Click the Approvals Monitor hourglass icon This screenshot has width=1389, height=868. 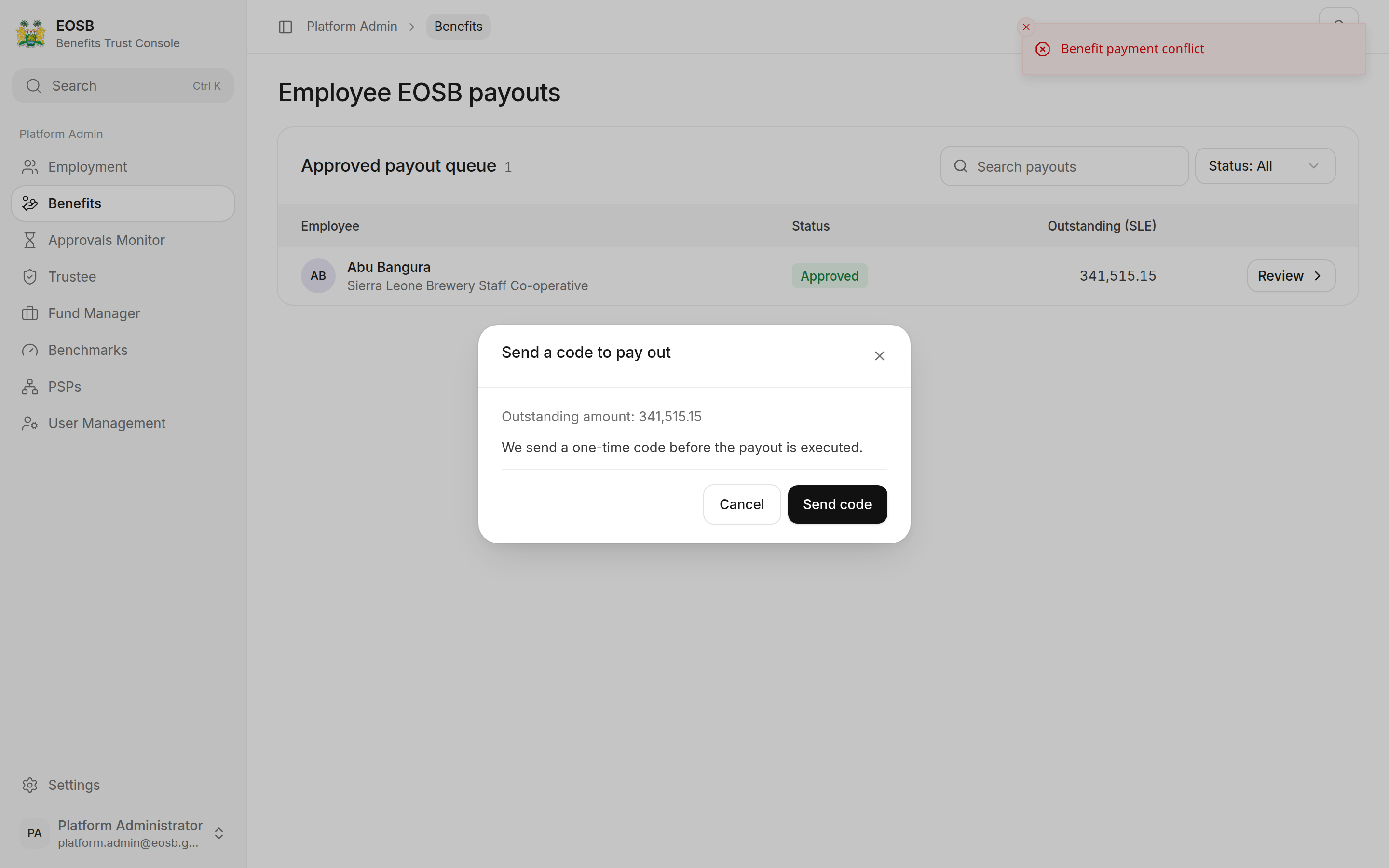point(30,240)
